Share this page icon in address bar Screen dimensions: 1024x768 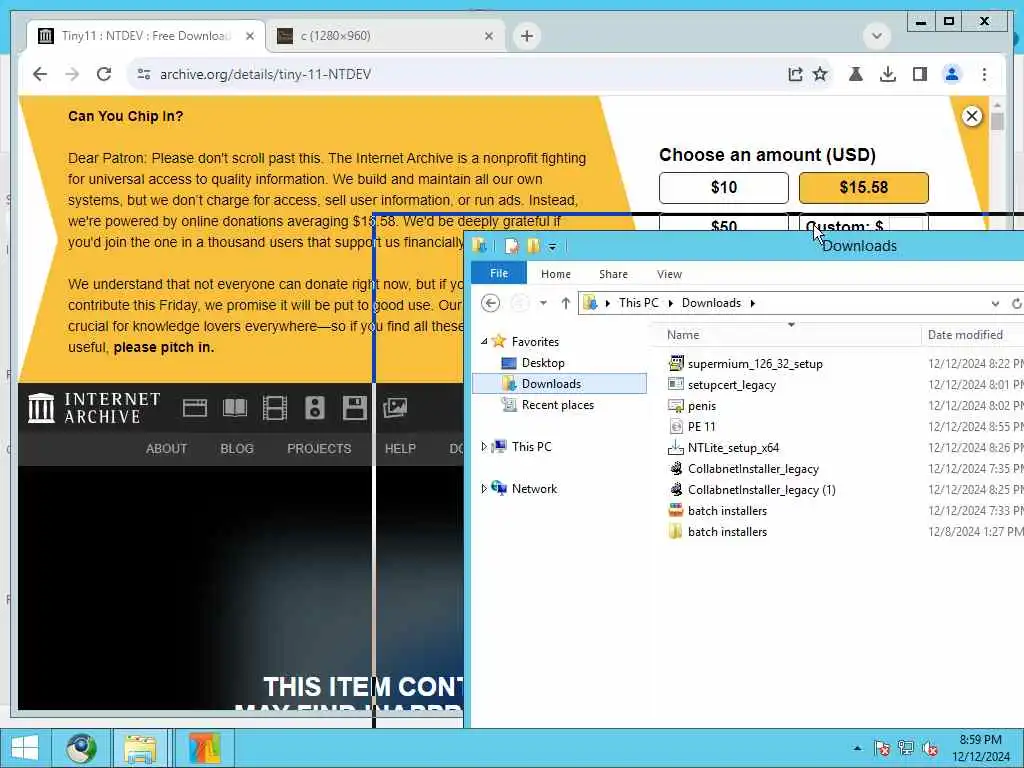[795, 74]
